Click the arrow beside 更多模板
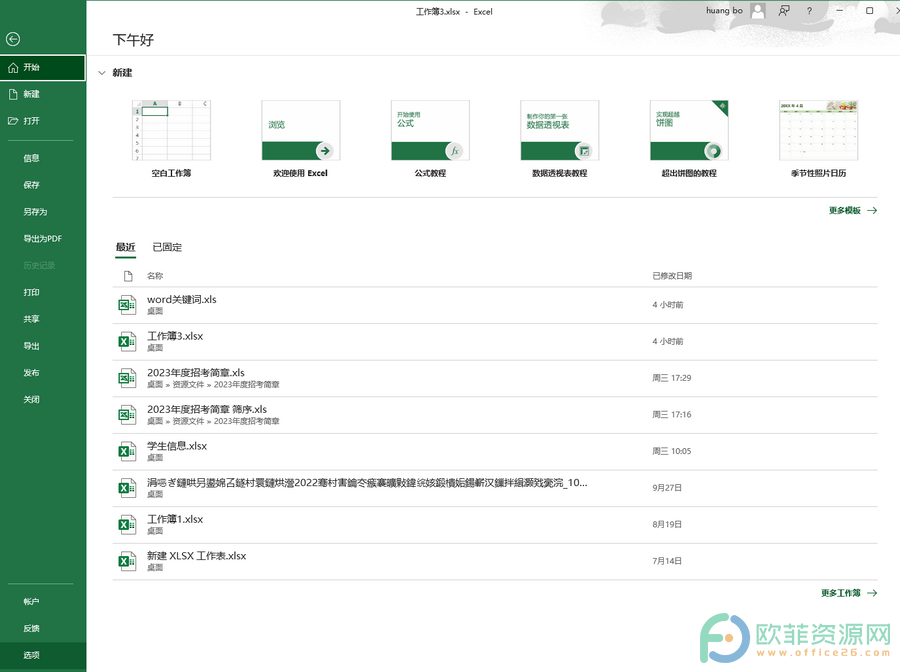This screenshot has height=672, width=900. (872, 211)
